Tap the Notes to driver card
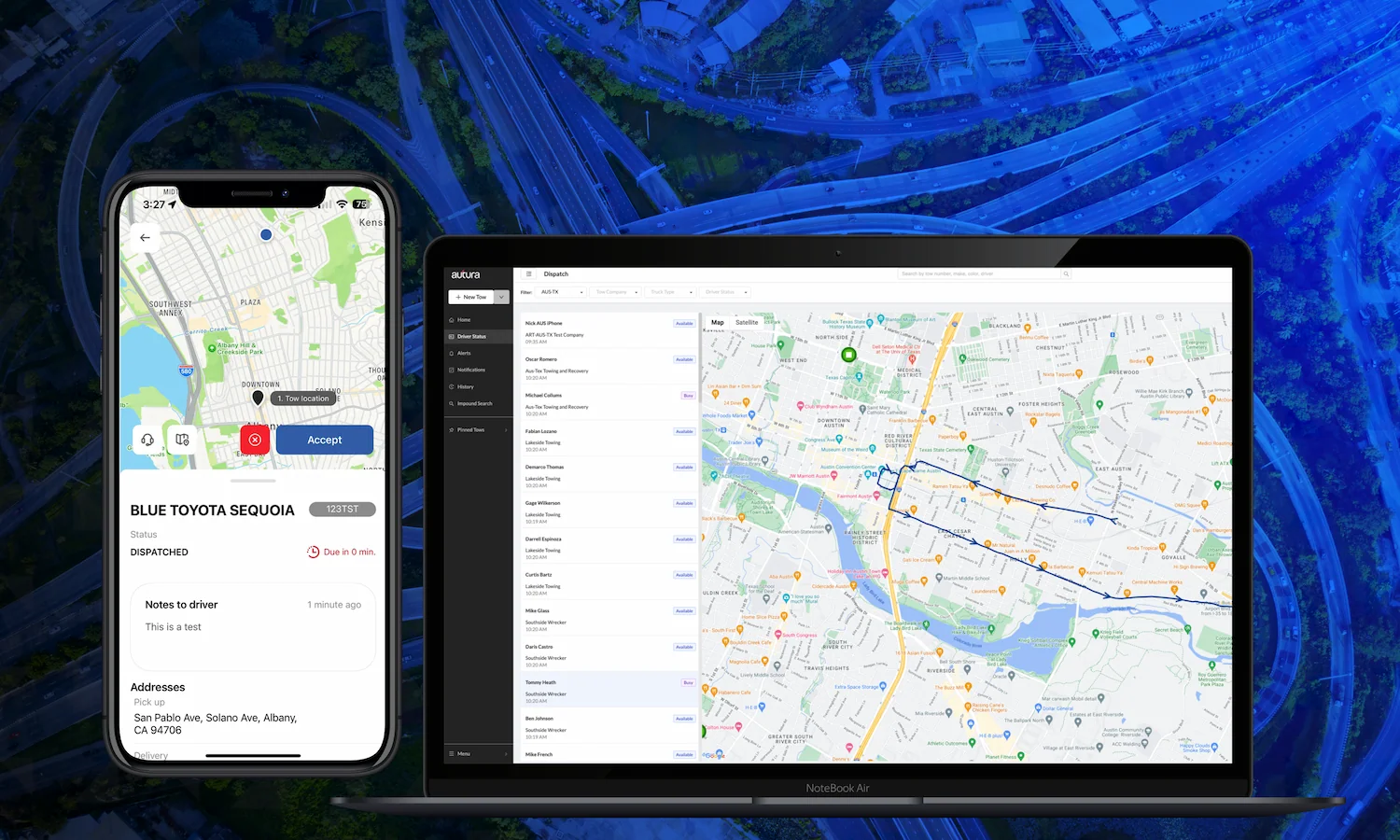Screen dimensions: 1400x840 point(253,626)
